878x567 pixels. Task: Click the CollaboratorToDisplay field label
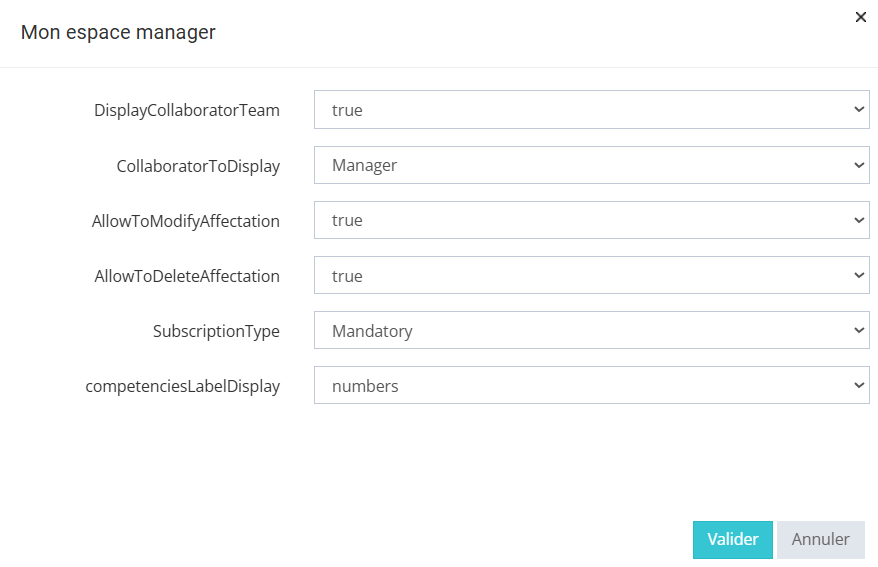[x=198, y=166]
